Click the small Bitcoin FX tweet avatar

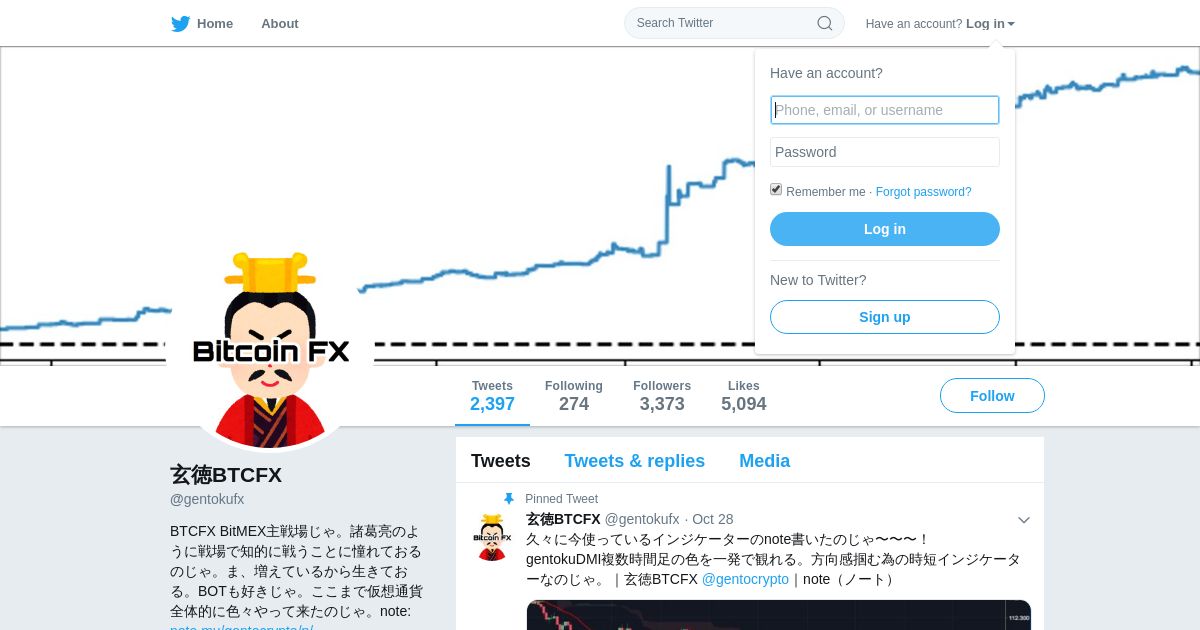coord(492,537)
